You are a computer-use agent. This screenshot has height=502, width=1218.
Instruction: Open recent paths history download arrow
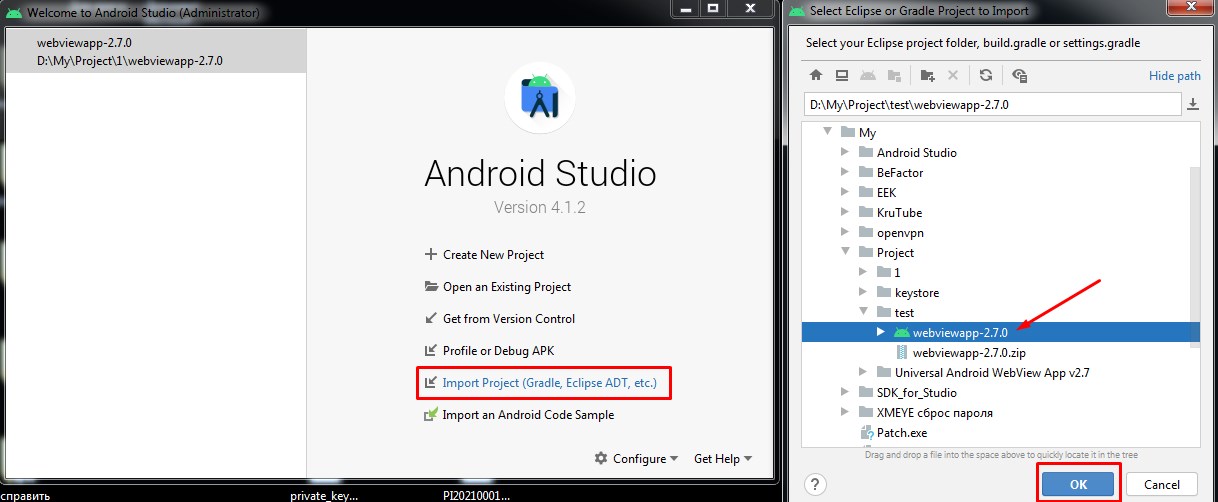1193,104
